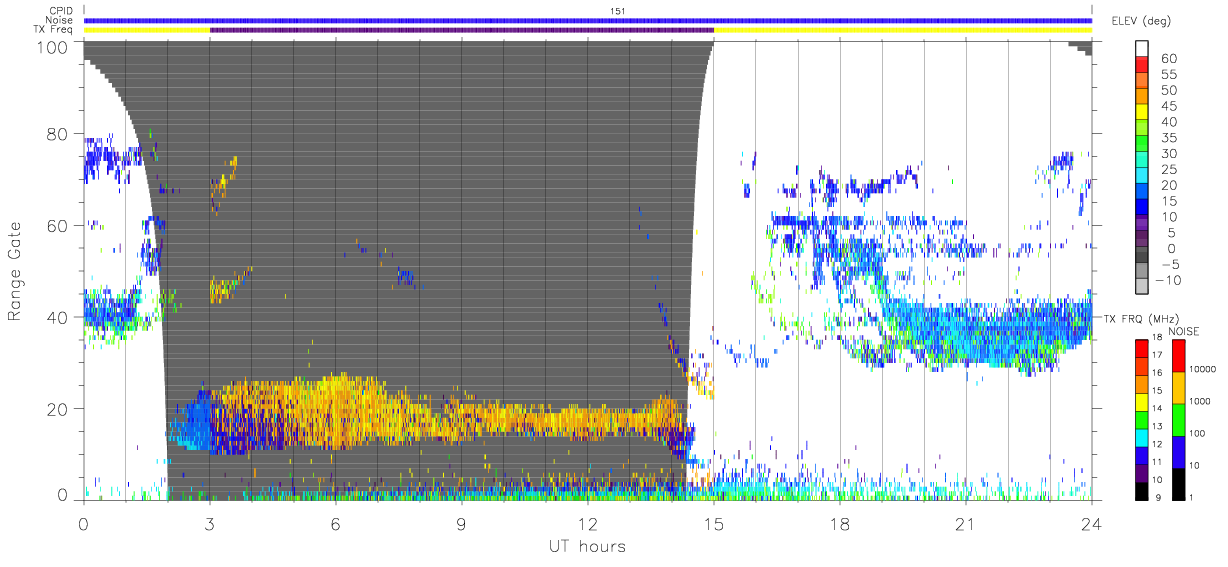
Task: Click the '-10' label on the ELEV scale
Action: [1166, 280]
